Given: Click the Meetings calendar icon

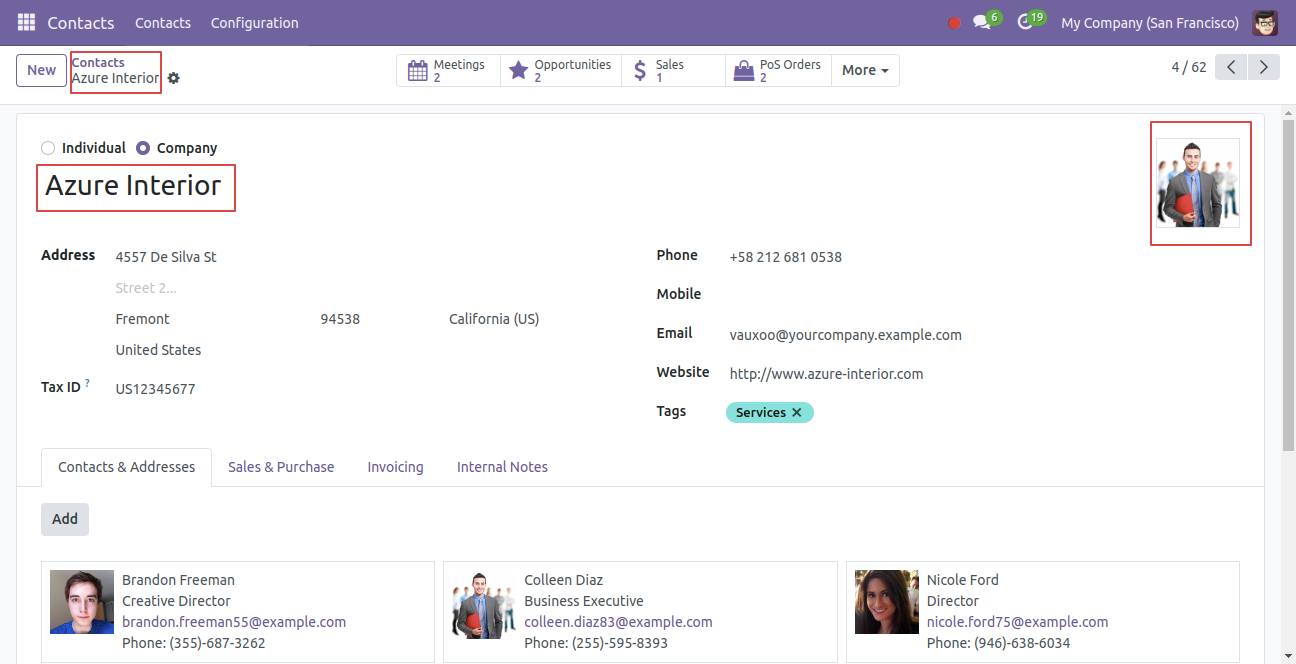Looking at the screenshot, I should click(418, 71).
